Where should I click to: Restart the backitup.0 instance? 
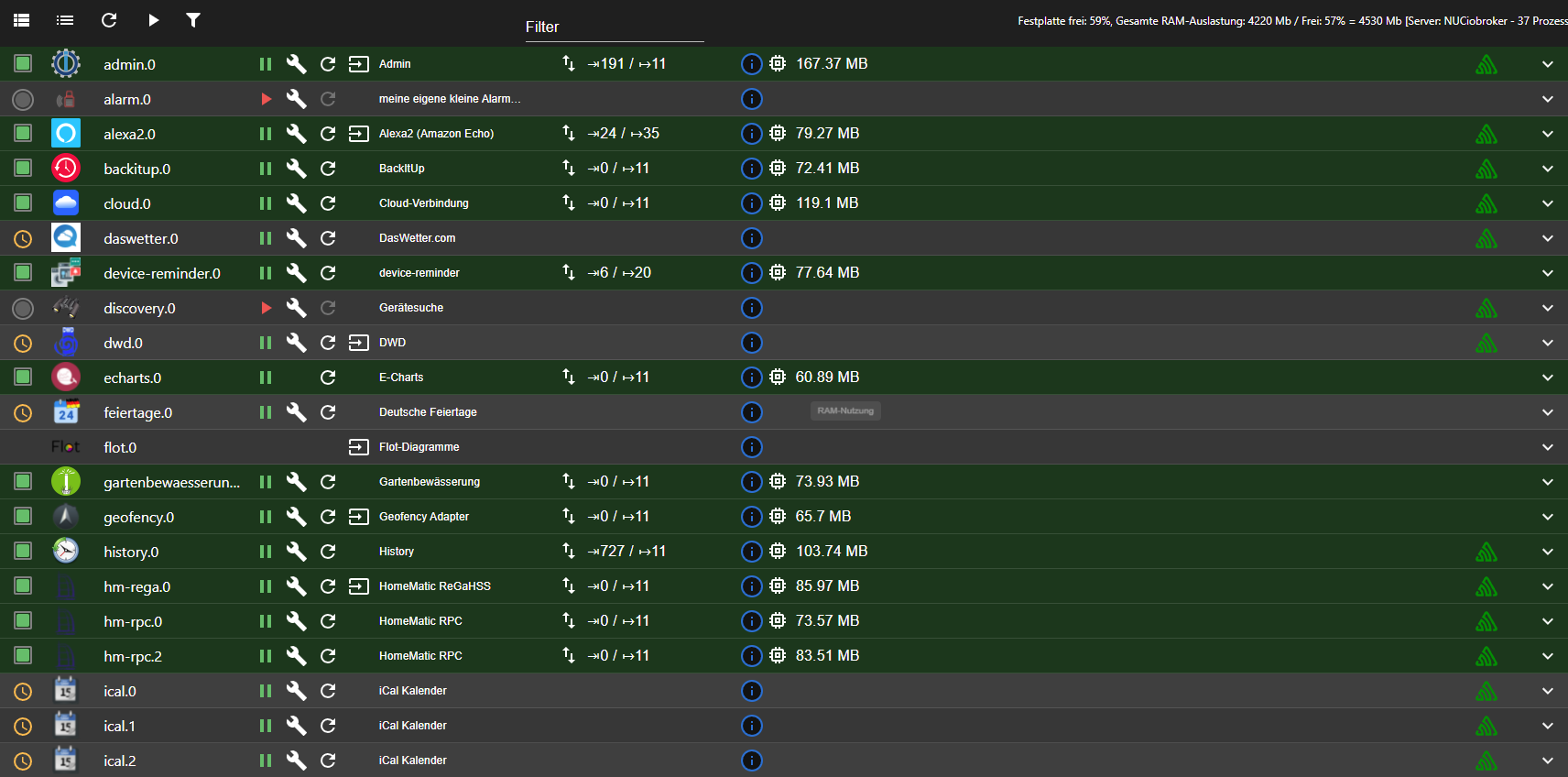click(328, 169)
